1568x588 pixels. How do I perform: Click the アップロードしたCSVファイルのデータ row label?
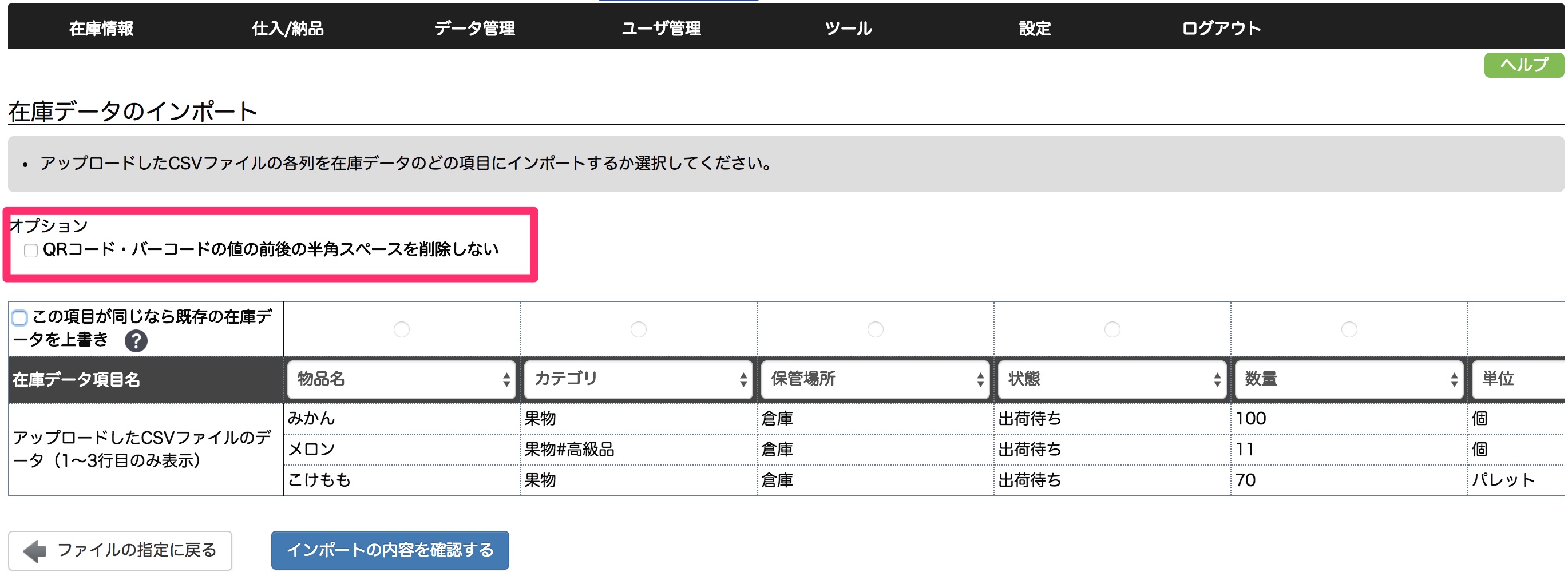pos(142,449)
